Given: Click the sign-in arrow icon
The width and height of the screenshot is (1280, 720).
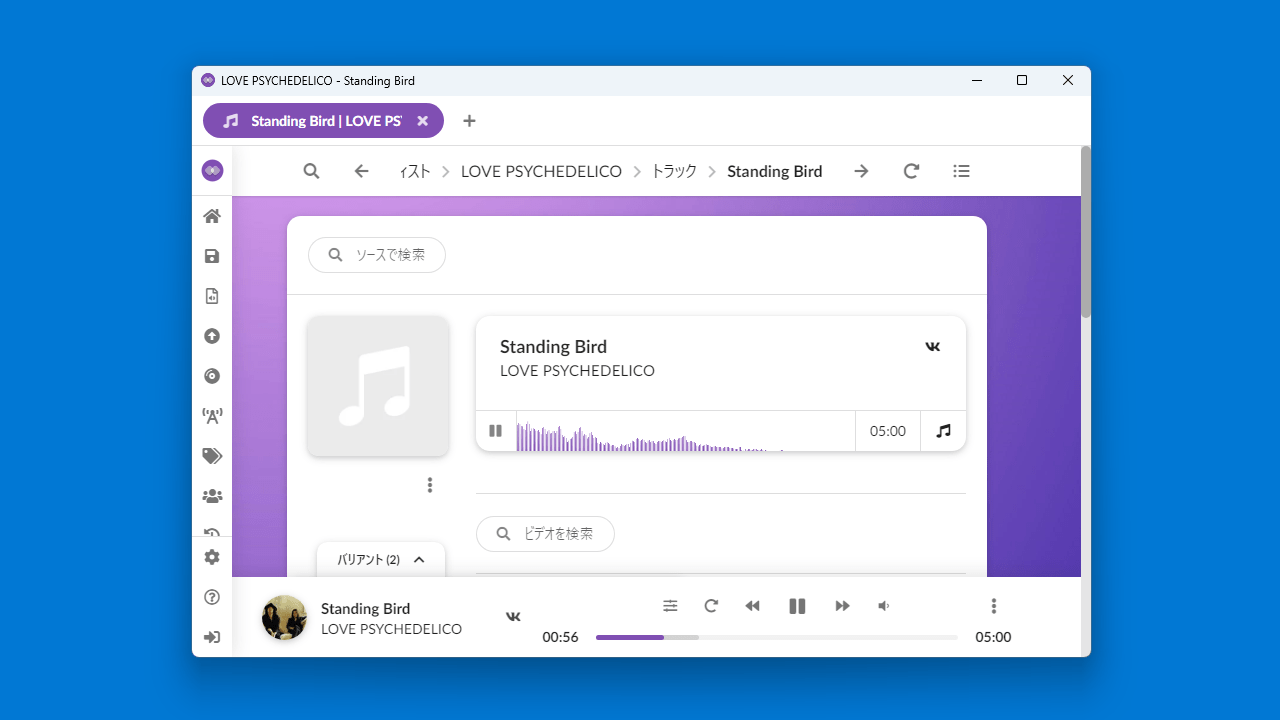Looking at the screenshot, I should click(212, 637).
